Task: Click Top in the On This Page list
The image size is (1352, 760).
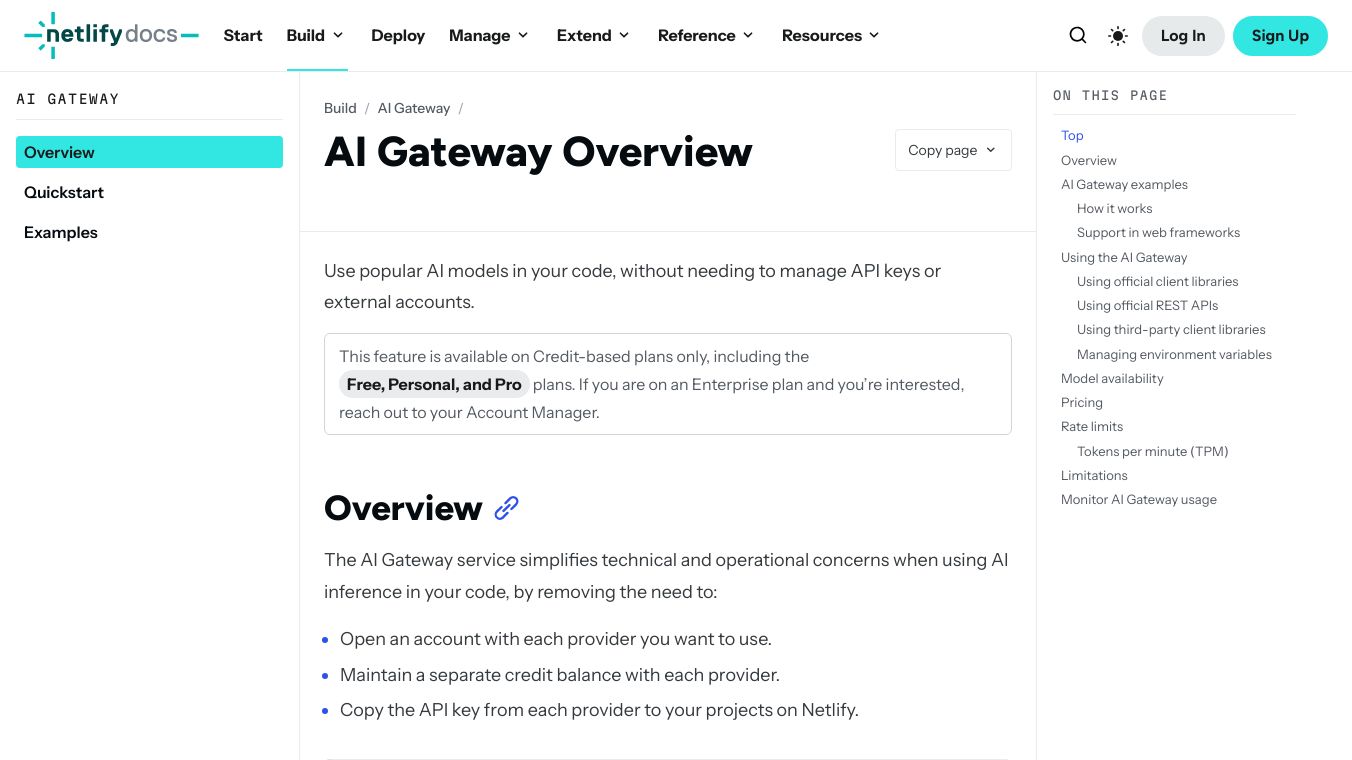Action: tap(1072, 135)
